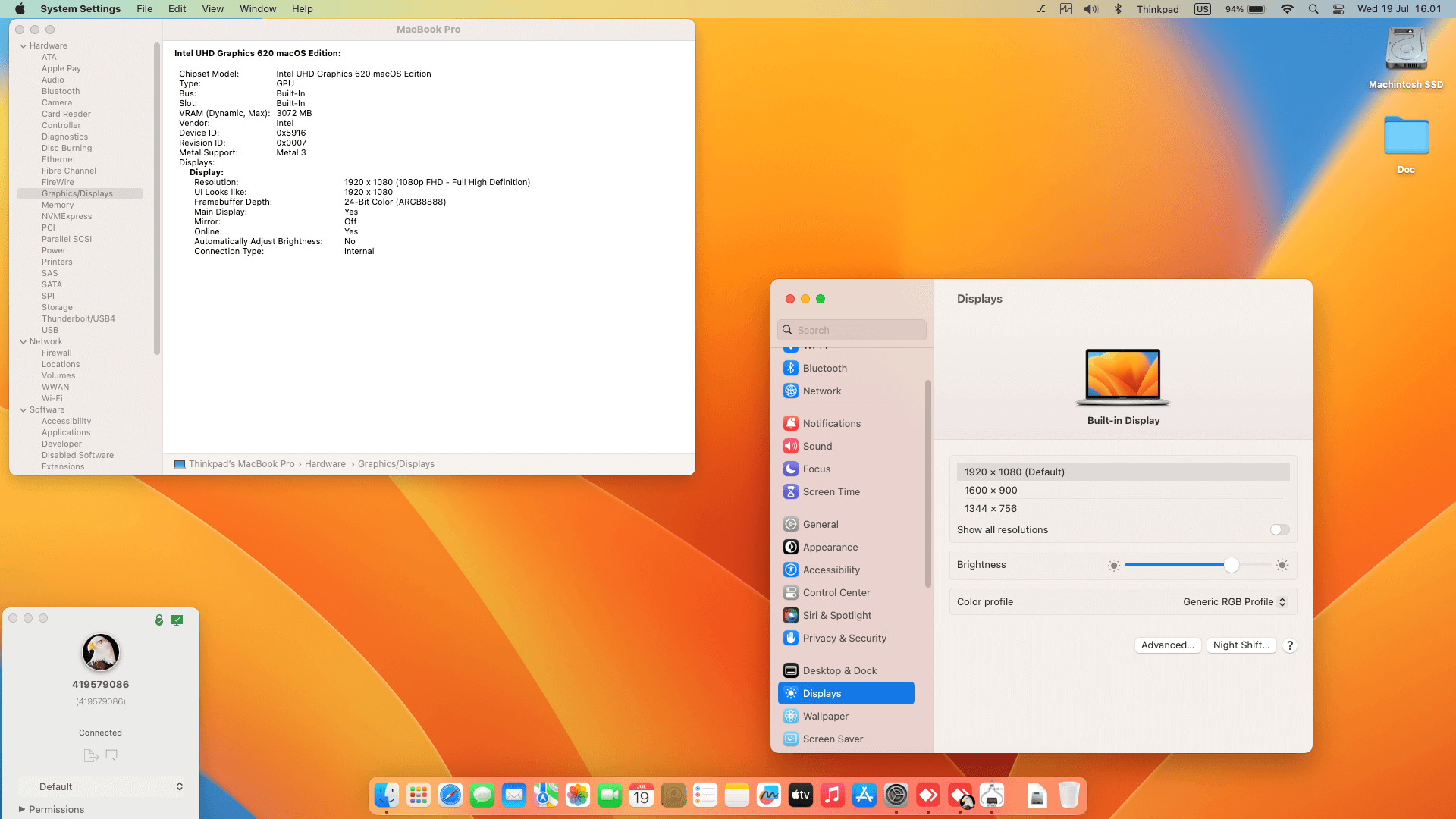
Task: Toggle Show all resolutions switch
Action: pyautogui.click(x=1279, y=530)
